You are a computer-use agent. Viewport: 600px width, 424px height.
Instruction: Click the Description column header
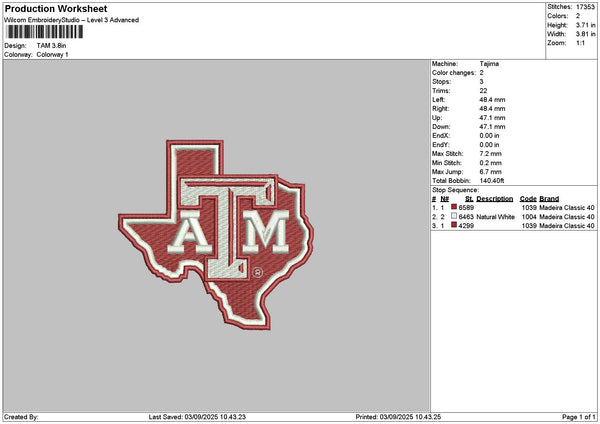(494, 199)
